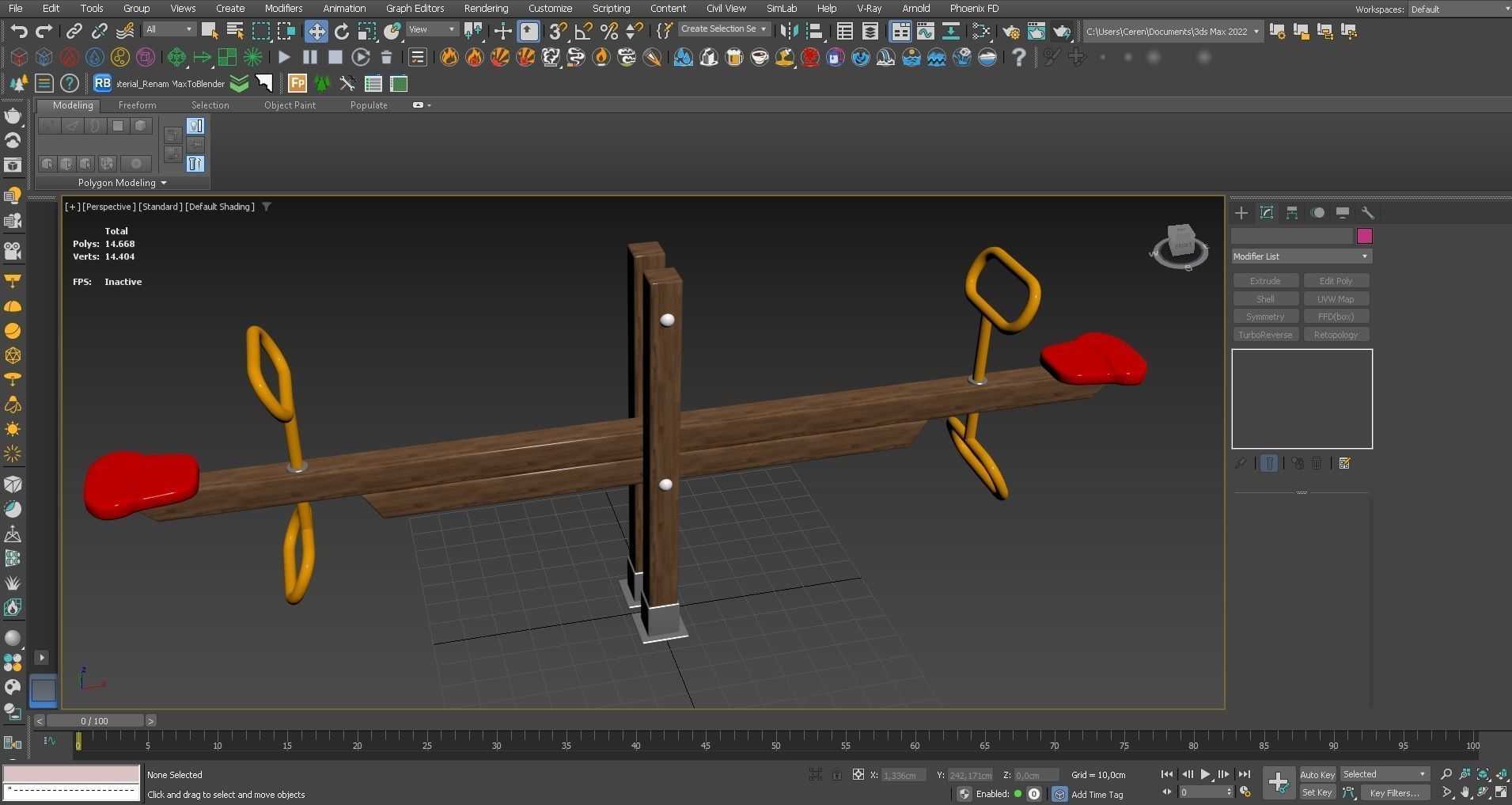Click the UVW Map modifier button
Viewport: 1512px width, 805px height.
[x=1336, y=299]
